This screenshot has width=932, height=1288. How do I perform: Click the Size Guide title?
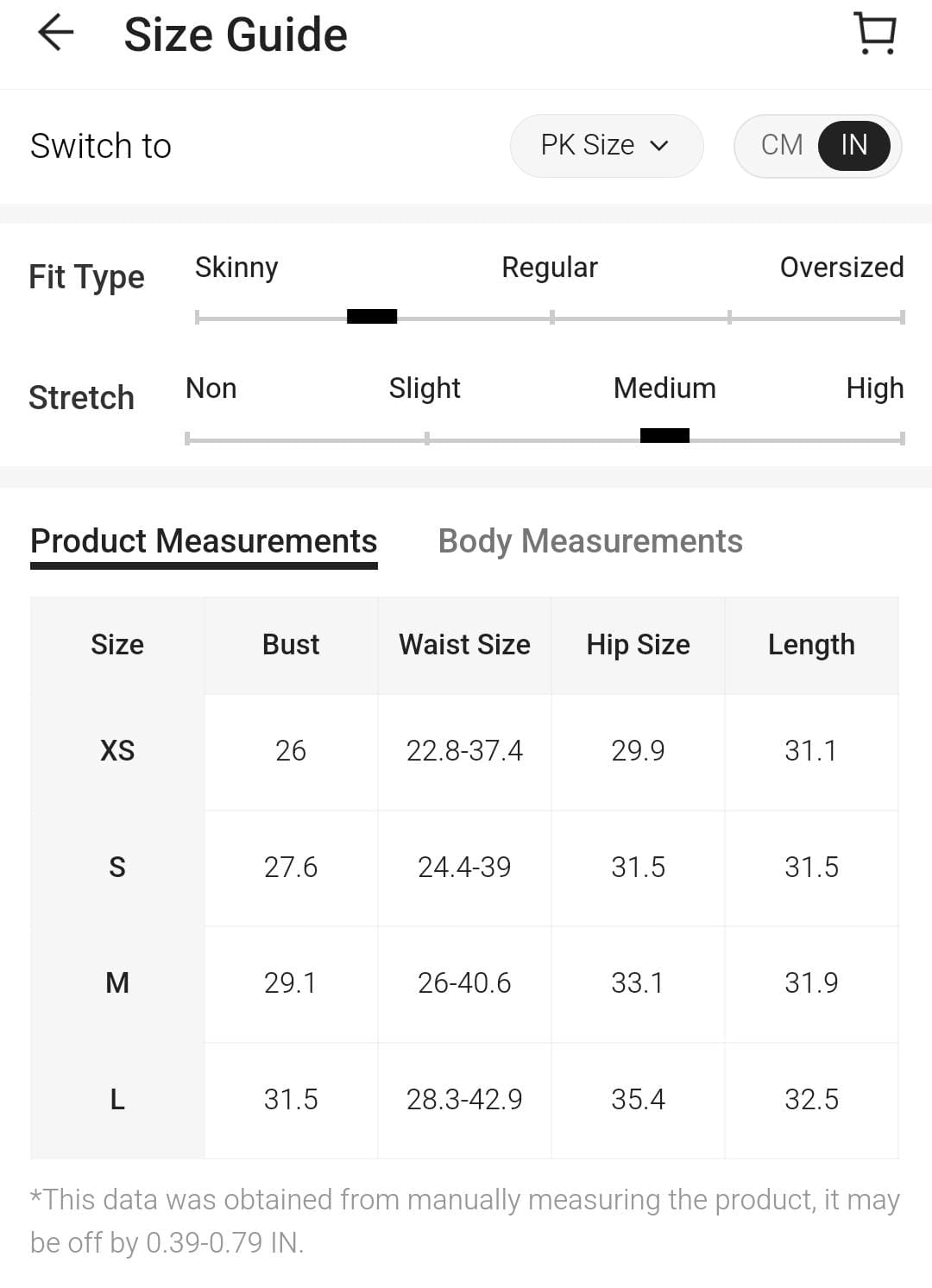(x=236, y=35)
